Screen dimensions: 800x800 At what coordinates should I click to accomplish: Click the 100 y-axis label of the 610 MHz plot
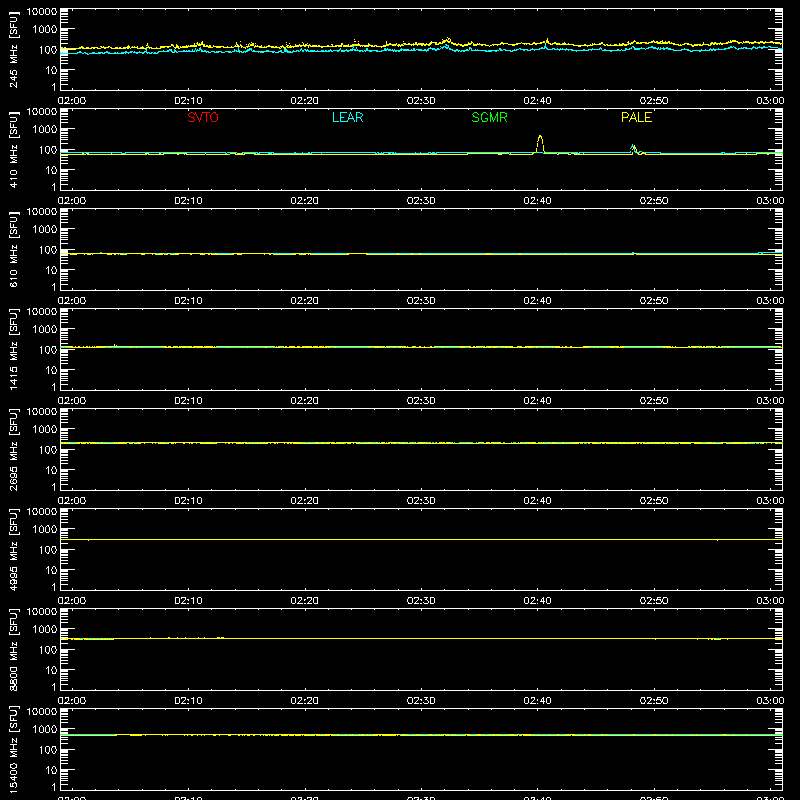tap(48, 250)
